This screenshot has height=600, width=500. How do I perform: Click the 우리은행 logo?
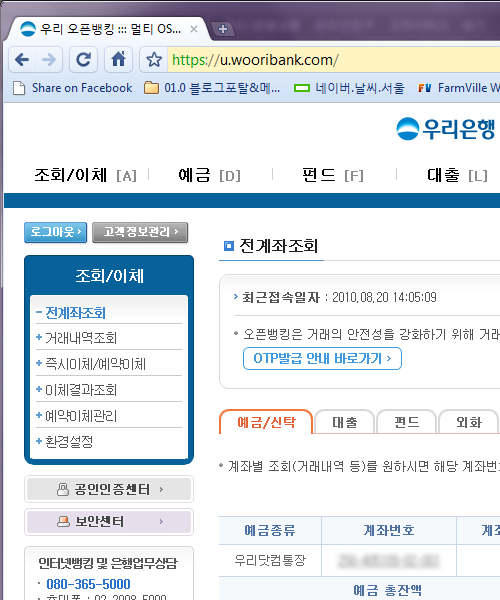pos(446,129)
